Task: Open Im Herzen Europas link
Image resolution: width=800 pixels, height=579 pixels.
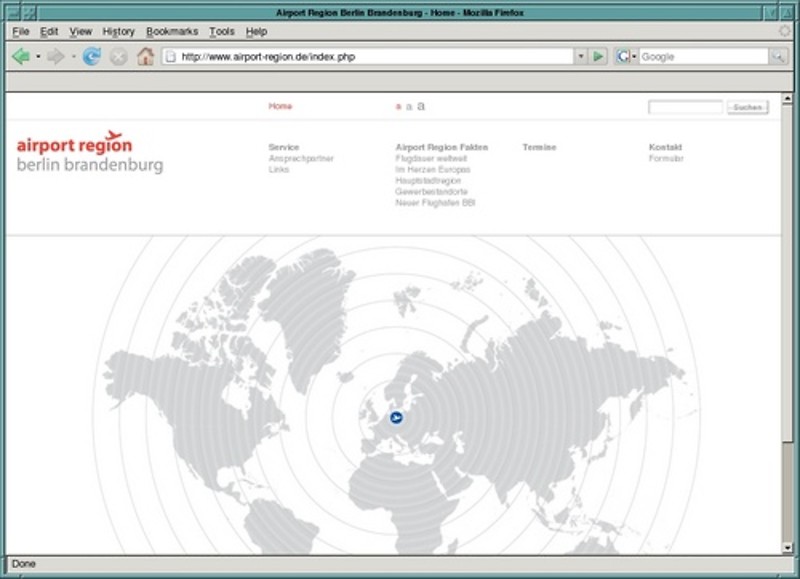Action: point(433,169)
